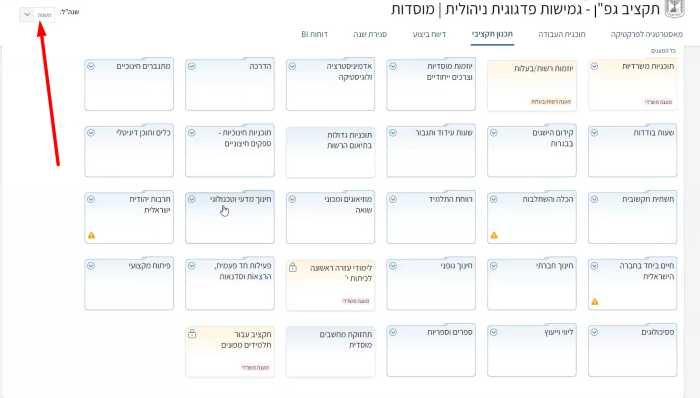
Task: Click the circle chevron icon on תוכניות חינוכיות - ספקים חיצוניים
Action: click(x=192, y=133)
